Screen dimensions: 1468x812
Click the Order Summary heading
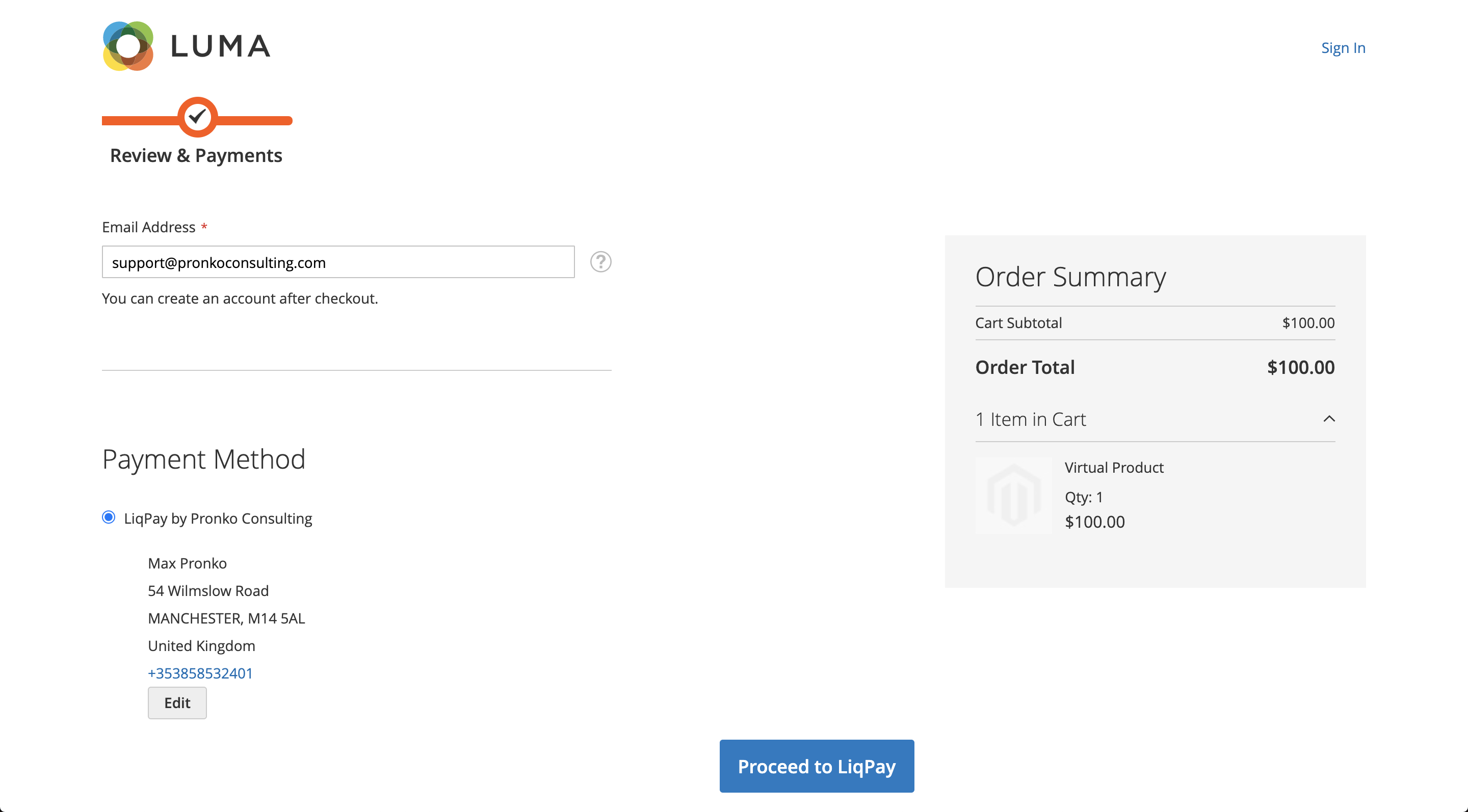pos(1070,277)
